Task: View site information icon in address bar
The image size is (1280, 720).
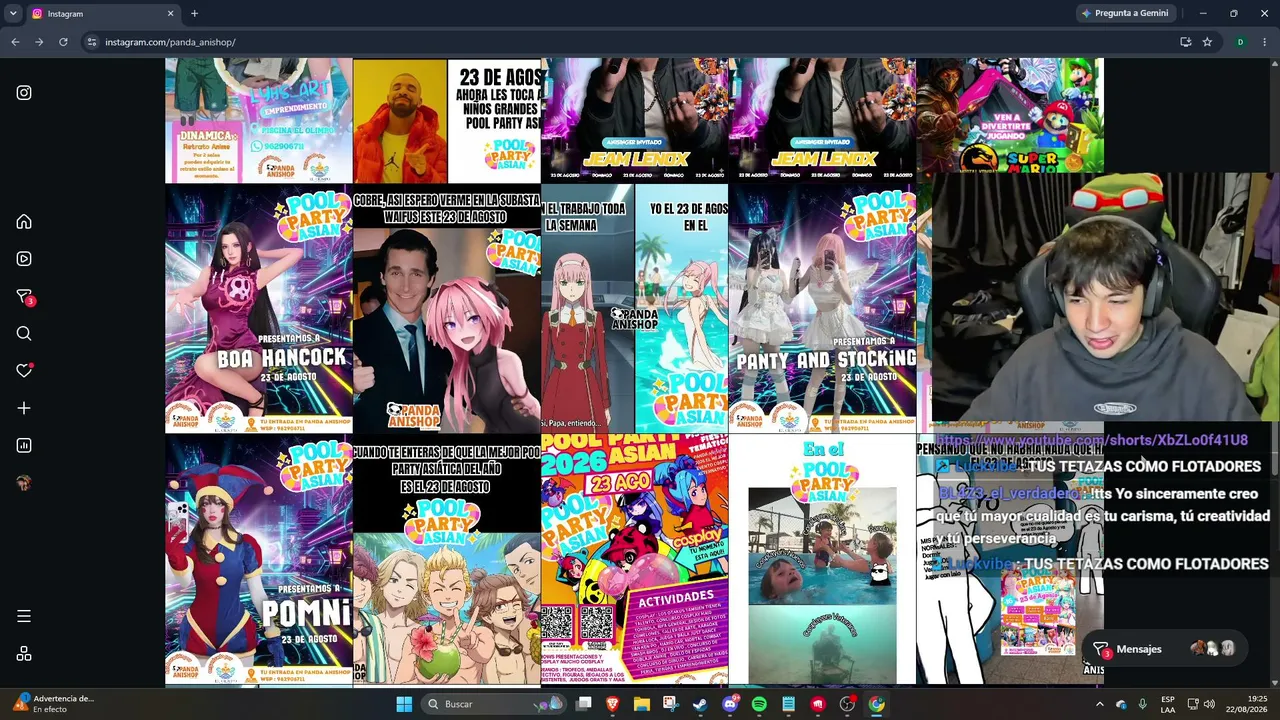Action: (x=92, y=42)
